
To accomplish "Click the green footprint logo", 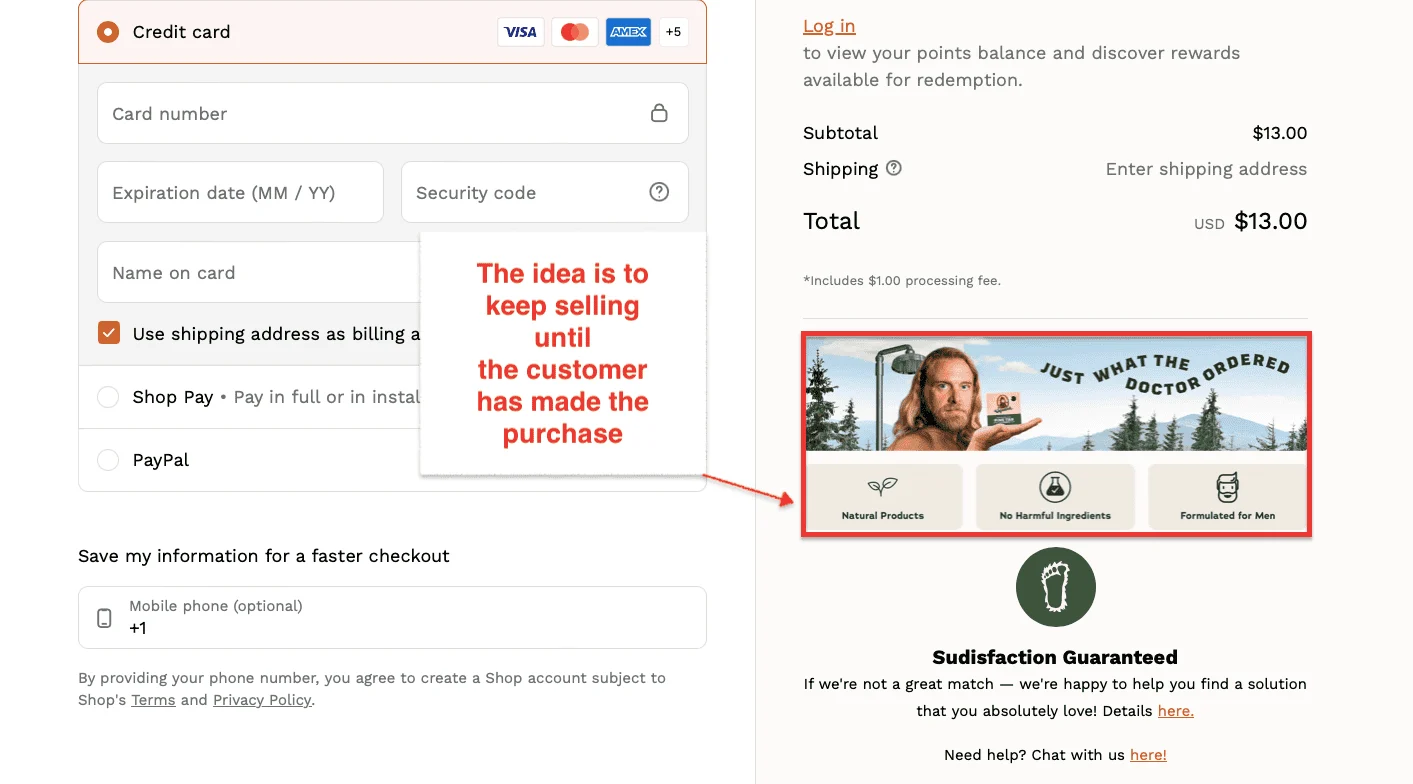I will click(1055, 587).
